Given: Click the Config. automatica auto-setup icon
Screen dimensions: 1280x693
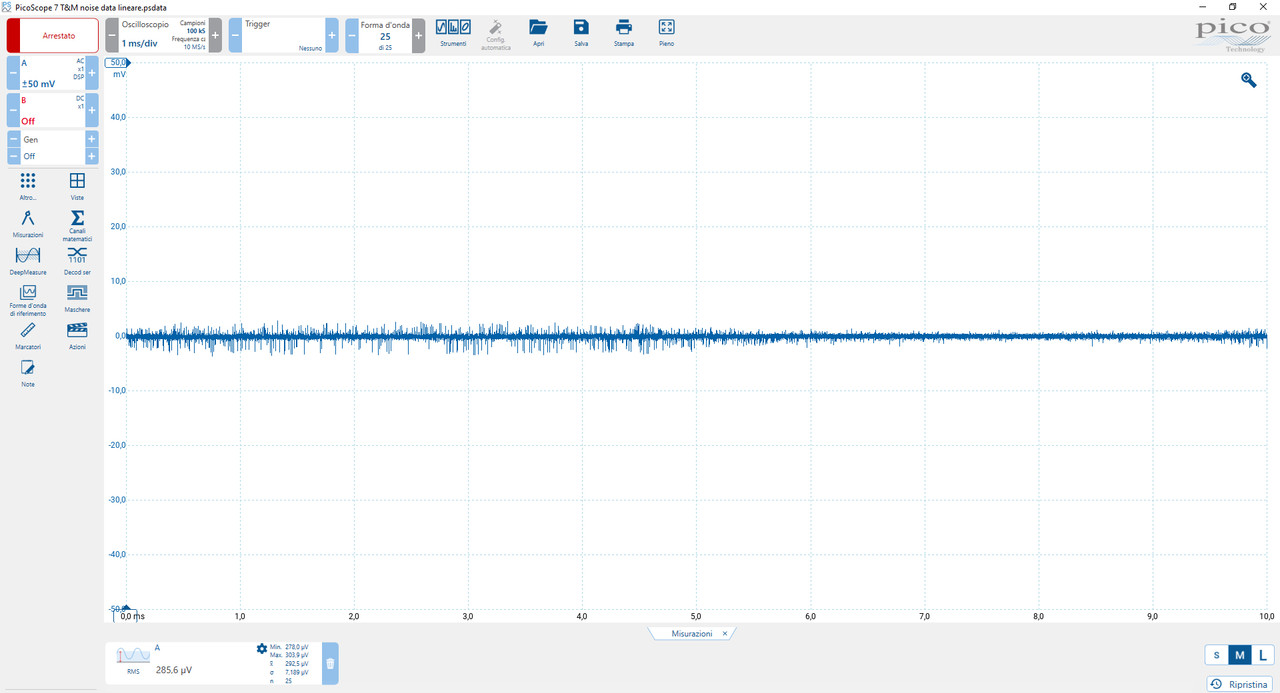Looking at the screenshot, I should (x=497, y=35).
